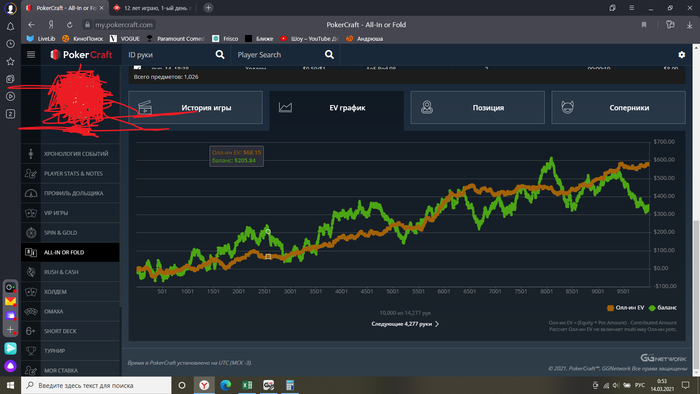Open the VOGUE bookmark
Screen dimensions: 700x394
pyautogui.click(x=125, y=39)
